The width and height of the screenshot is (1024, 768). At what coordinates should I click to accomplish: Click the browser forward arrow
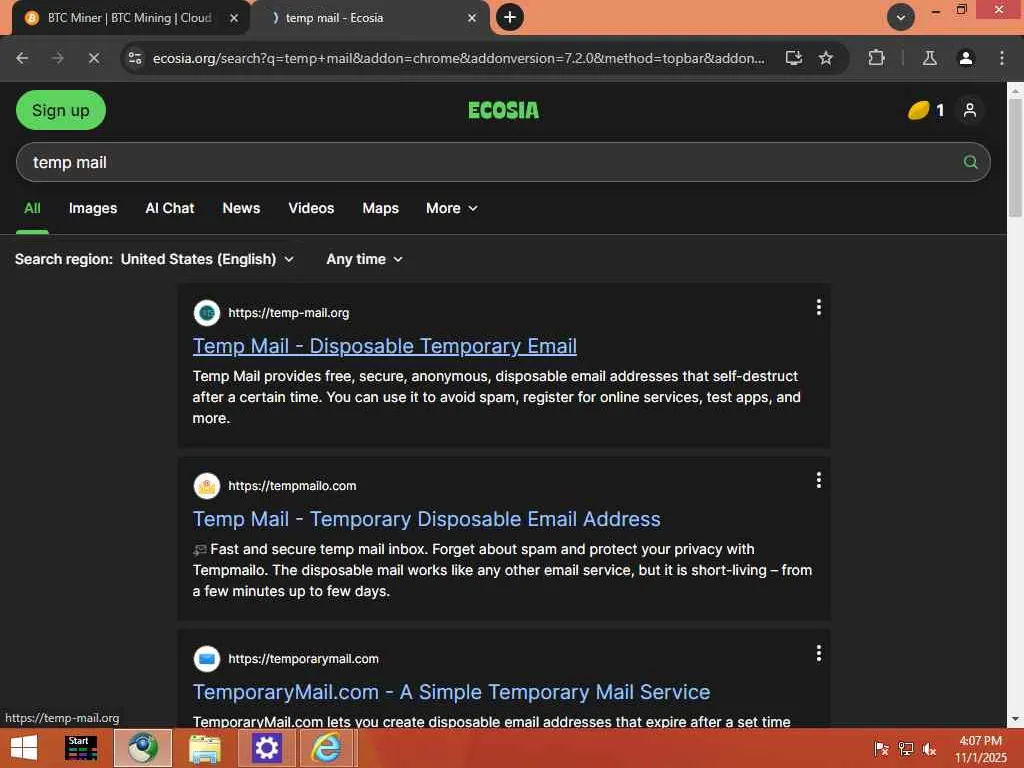pos(57,58)
